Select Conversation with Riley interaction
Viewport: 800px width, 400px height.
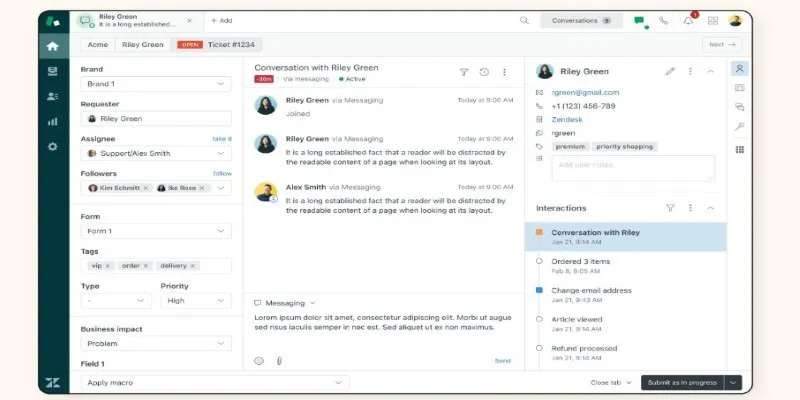[x=626, y=237]
